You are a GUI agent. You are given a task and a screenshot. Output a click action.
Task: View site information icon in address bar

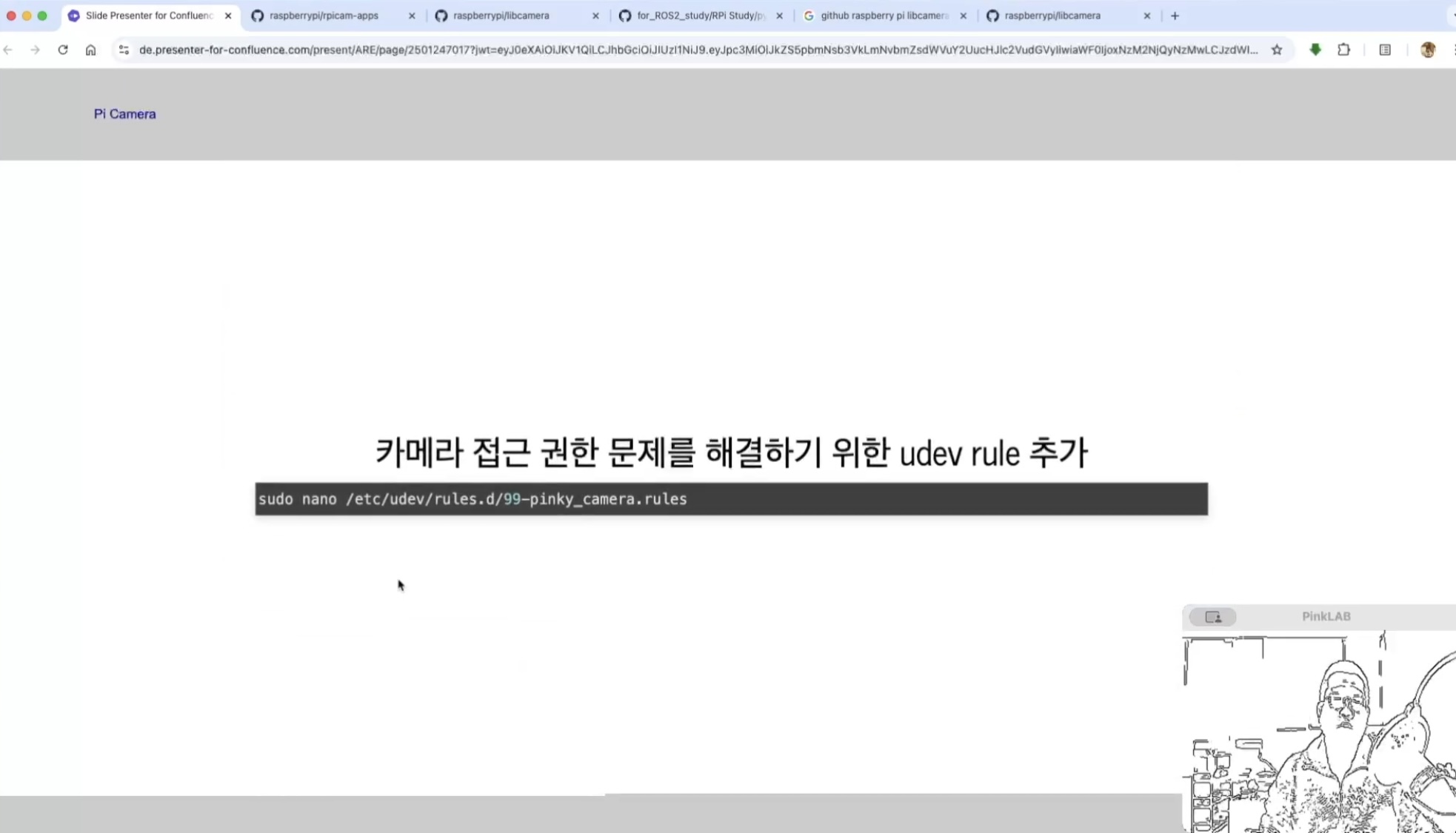tap(124, 50)
